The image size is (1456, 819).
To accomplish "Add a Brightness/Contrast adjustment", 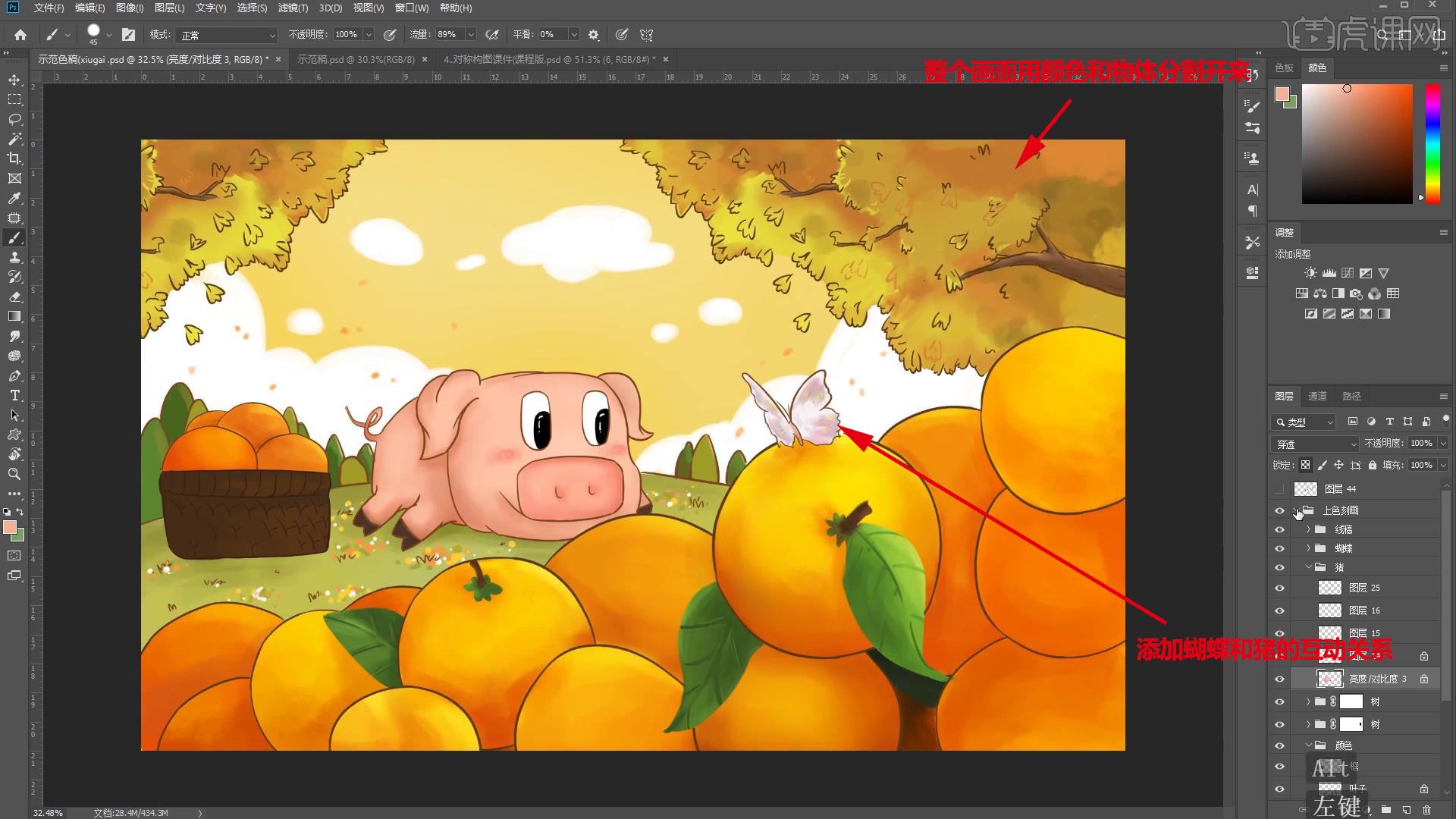I will pos(1310,273).
